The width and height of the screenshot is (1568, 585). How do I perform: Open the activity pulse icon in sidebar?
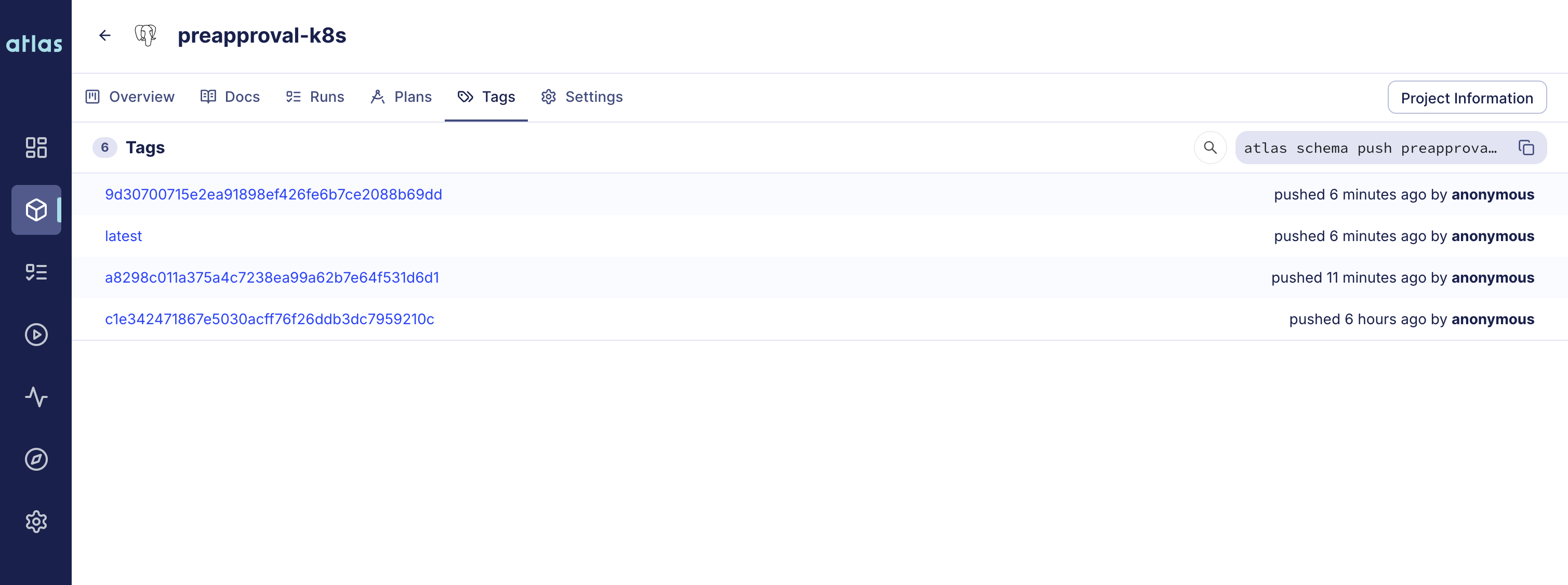(36, 397)
